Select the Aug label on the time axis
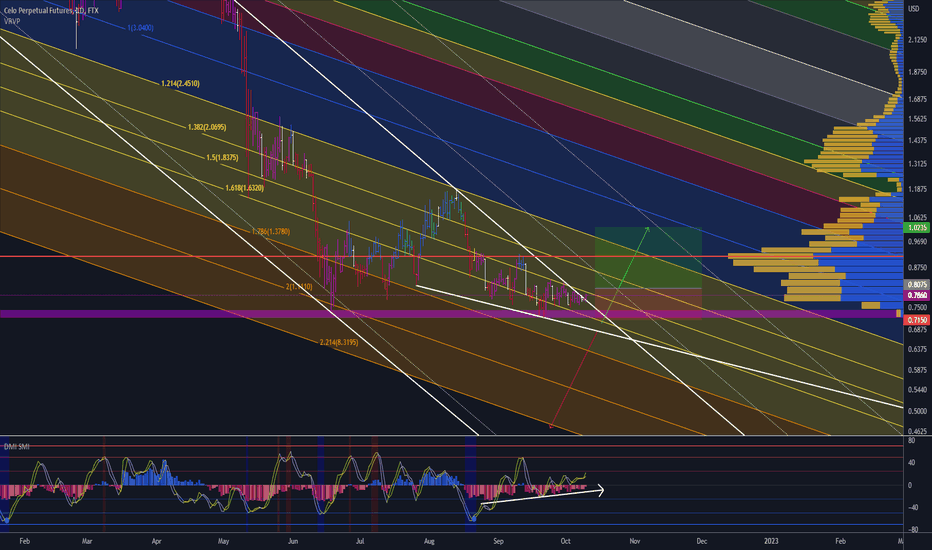Image resolution: width=932 pixels, height=550 pixels. click(430, 541)
